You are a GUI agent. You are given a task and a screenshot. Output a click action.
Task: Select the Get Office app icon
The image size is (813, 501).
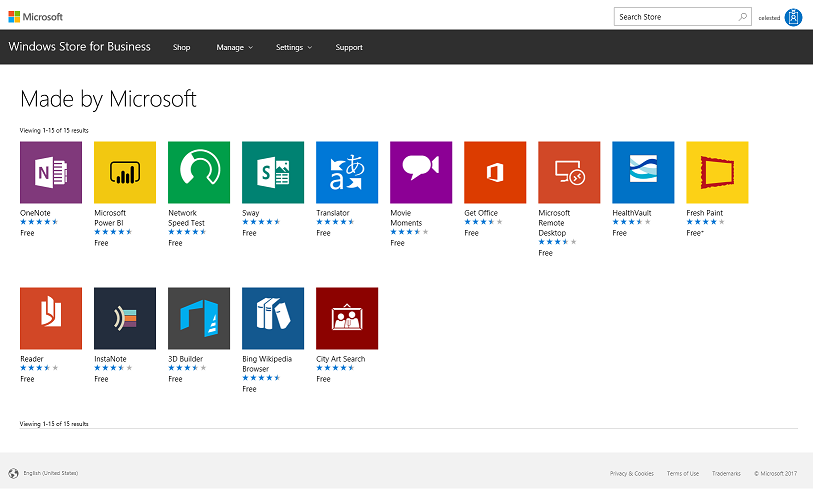(x=495, y=172)
